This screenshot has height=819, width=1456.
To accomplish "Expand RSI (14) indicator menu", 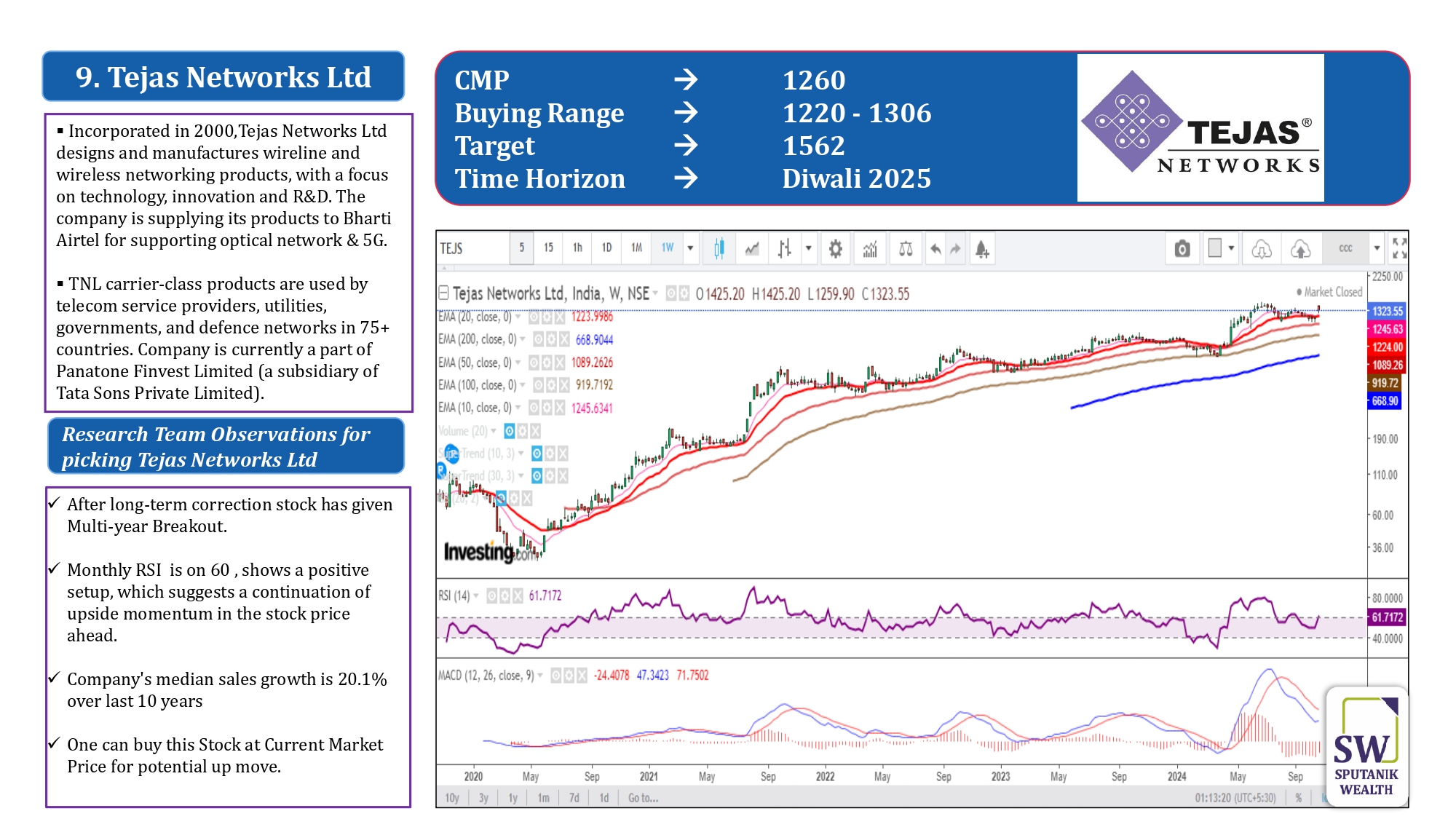I will [x=476, y=596].
